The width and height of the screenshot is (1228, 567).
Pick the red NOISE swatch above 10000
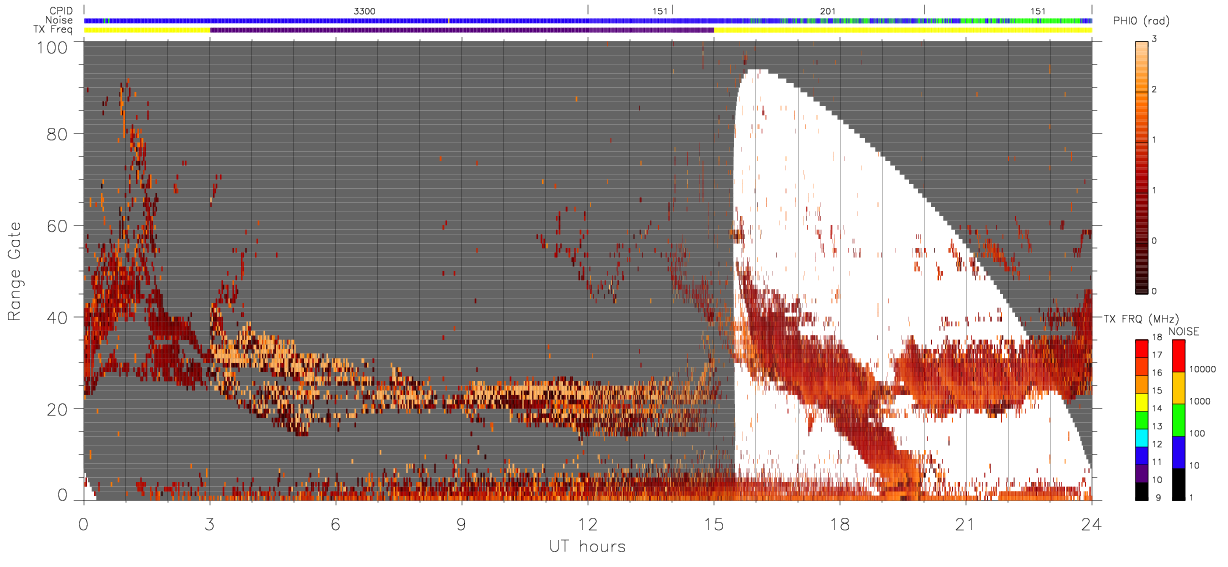click(x=1177, y=356)
